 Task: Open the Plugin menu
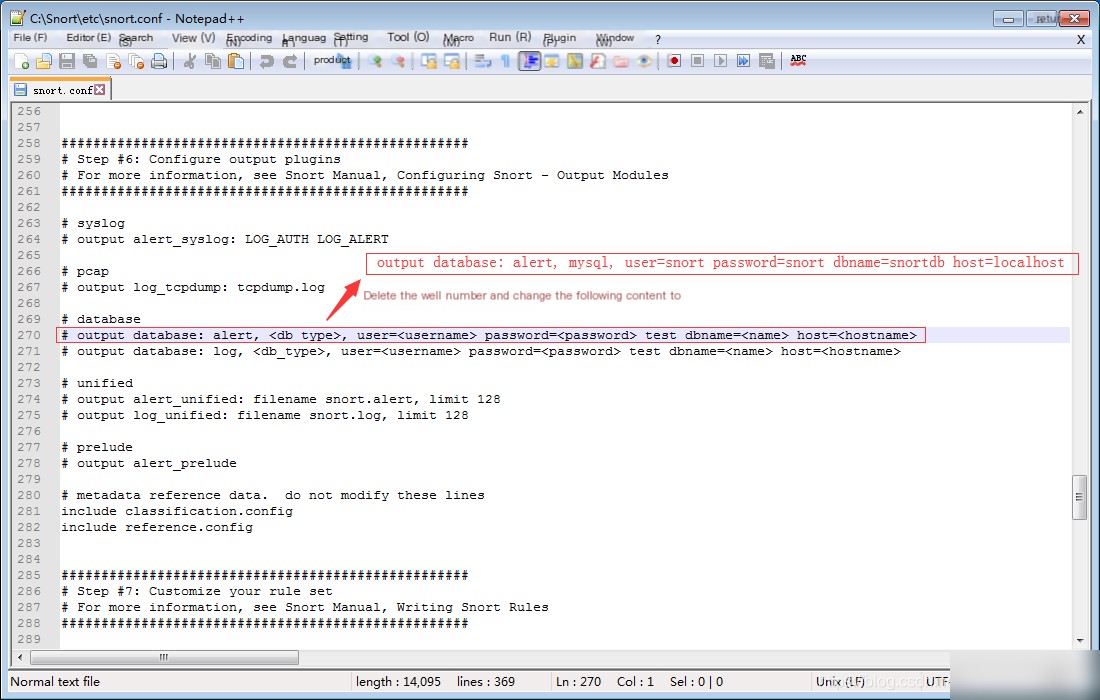pos(560,39)
